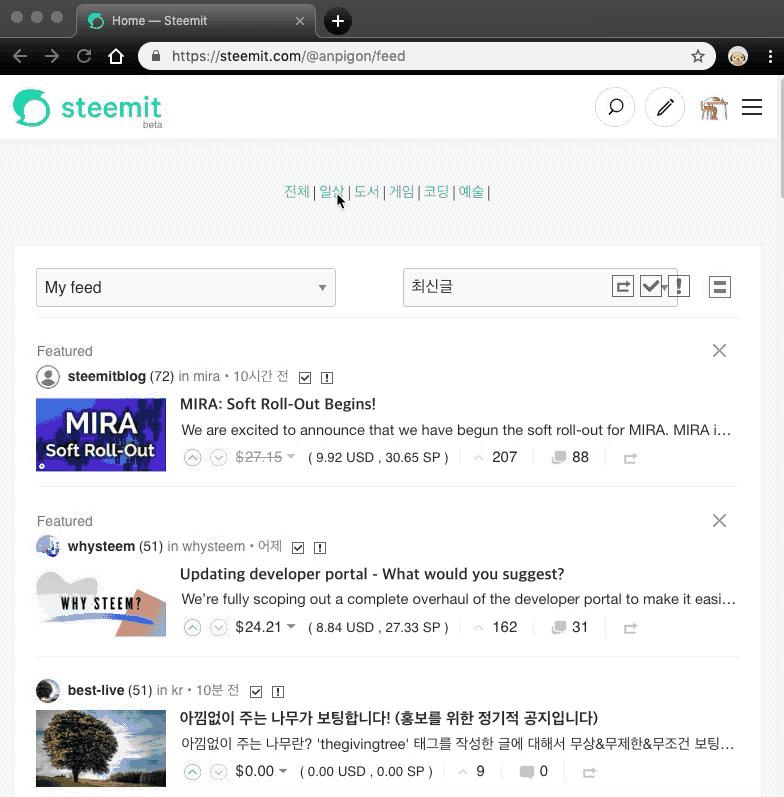Open the 'in kr' tag link
The width and height of the screenshot is (784, 797).
click(170, 690)
